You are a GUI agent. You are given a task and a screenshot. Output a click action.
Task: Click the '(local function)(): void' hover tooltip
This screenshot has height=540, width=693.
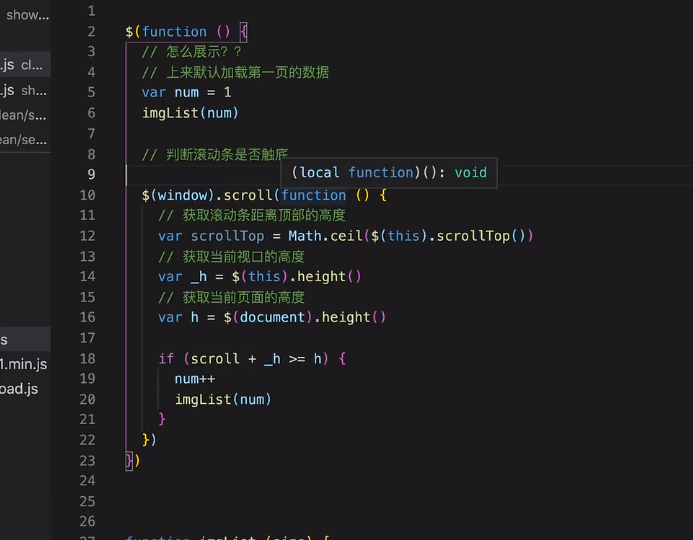[x=389, y=172]
